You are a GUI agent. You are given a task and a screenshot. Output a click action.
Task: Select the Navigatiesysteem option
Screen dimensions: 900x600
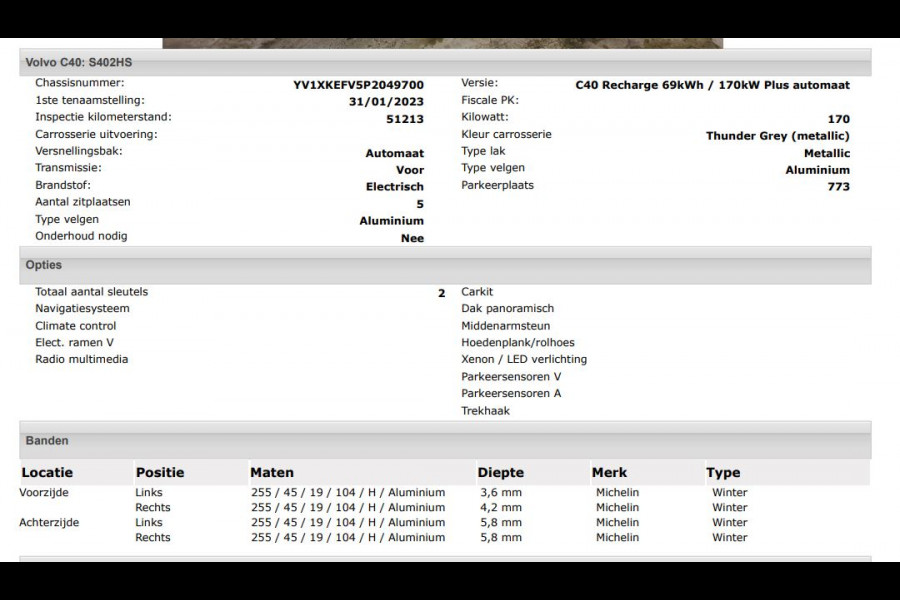(82, 309)
